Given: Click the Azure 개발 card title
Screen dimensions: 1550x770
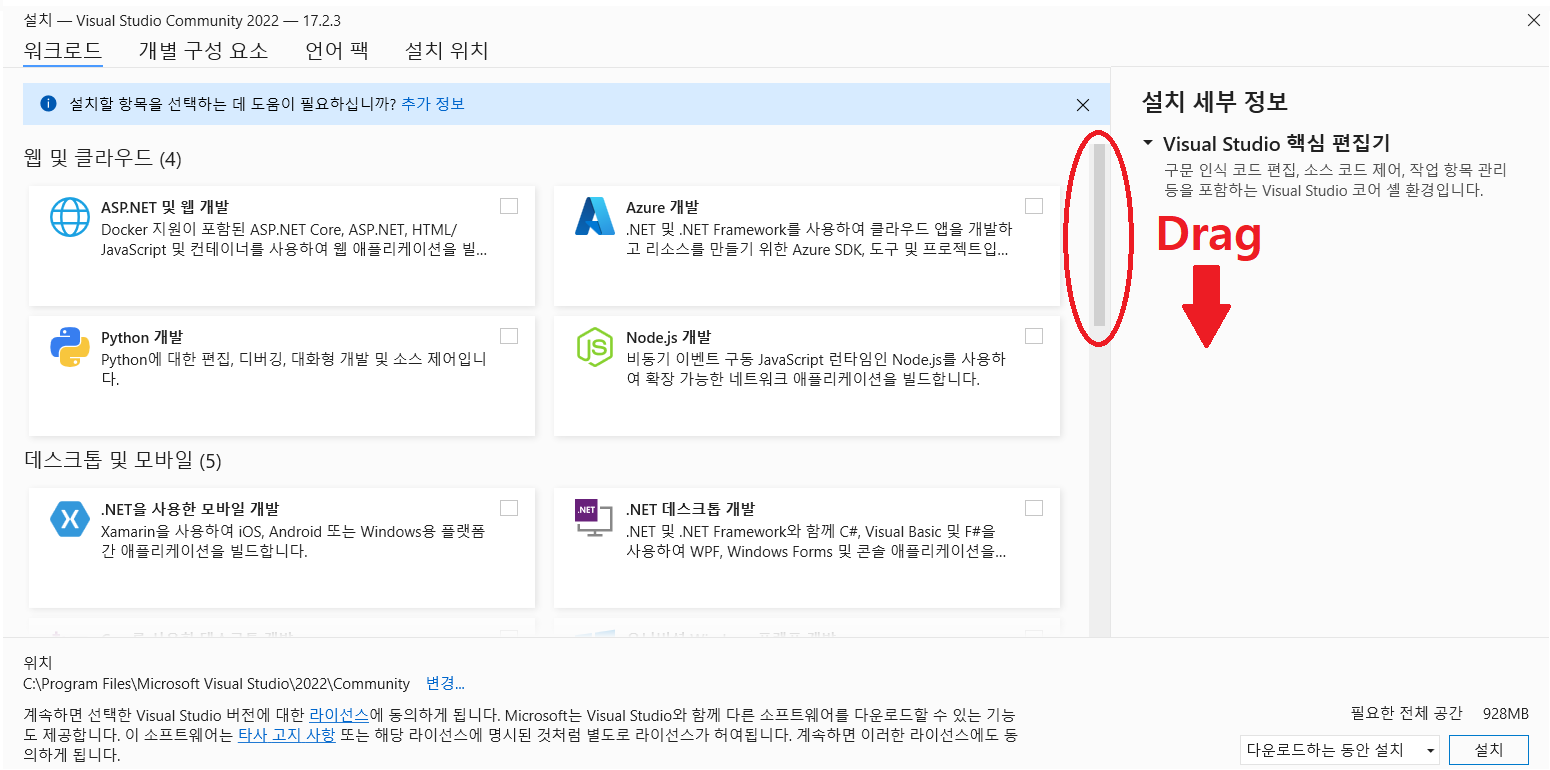Looking at the screenshot, I should tap(662, 207).
